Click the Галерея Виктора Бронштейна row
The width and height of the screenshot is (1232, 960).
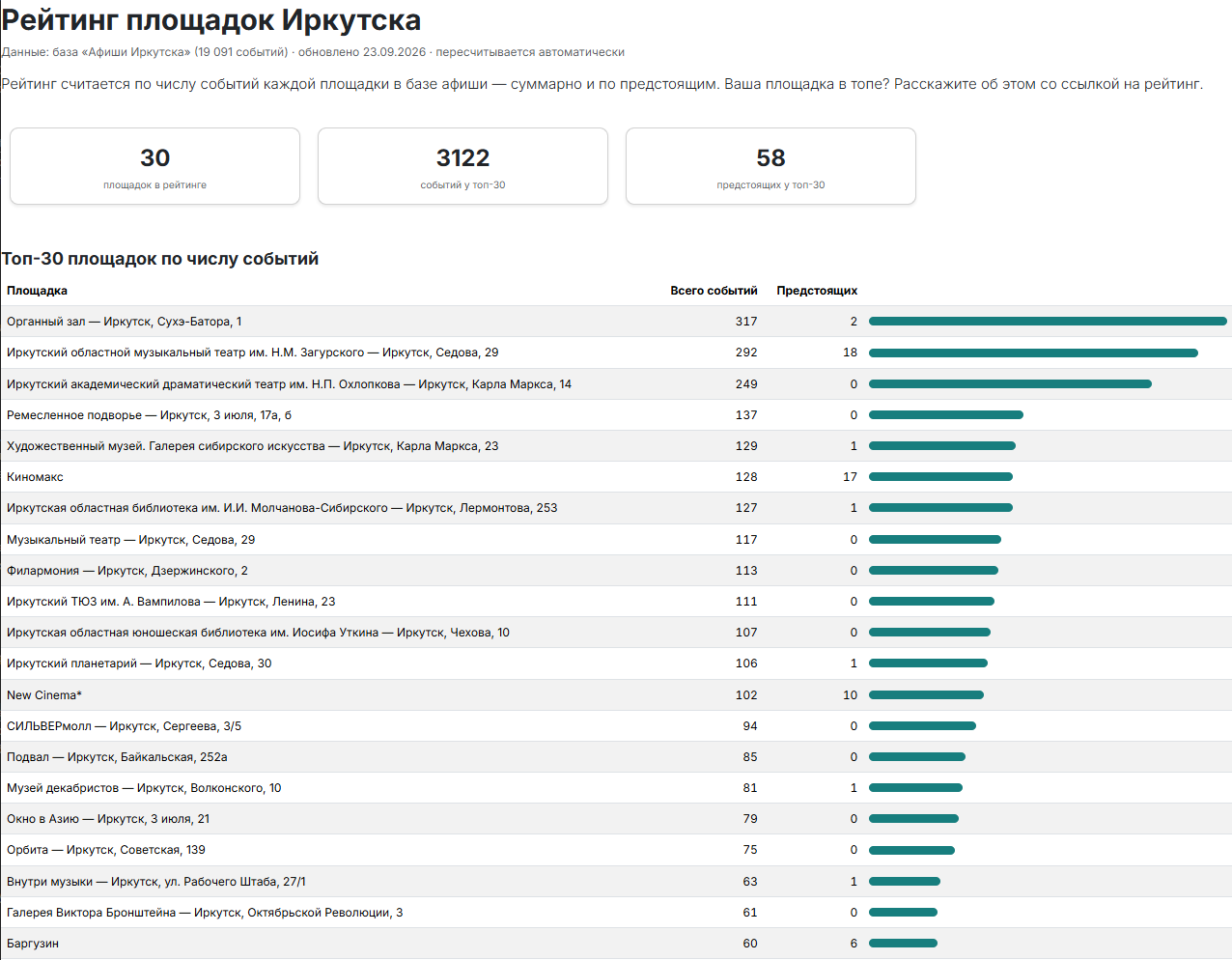point(616,913)
